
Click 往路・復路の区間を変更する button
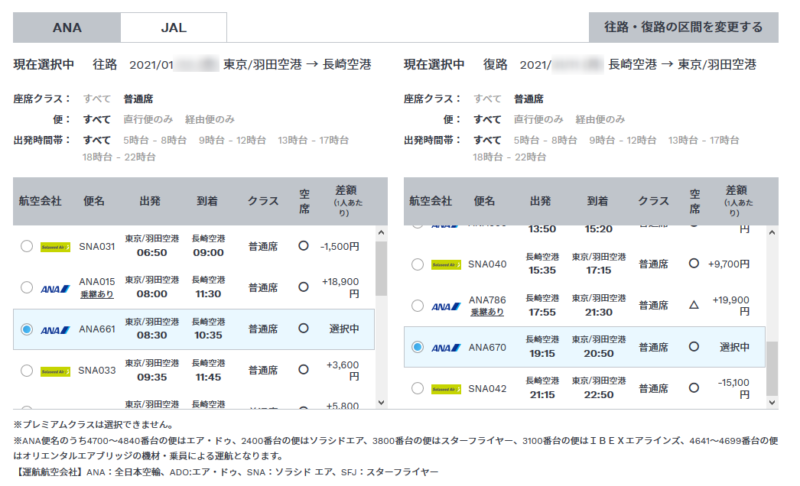click(x=683, y=27)
